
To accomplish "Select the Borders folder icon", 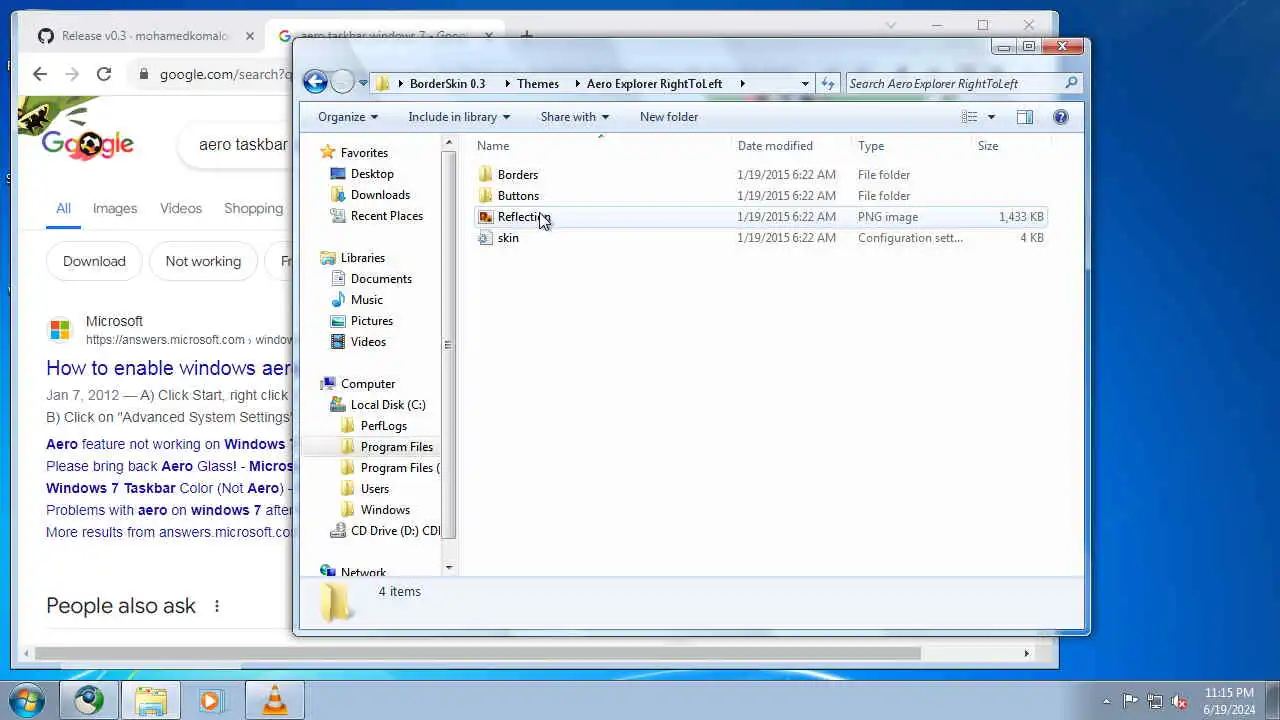I will pos(486,175).
